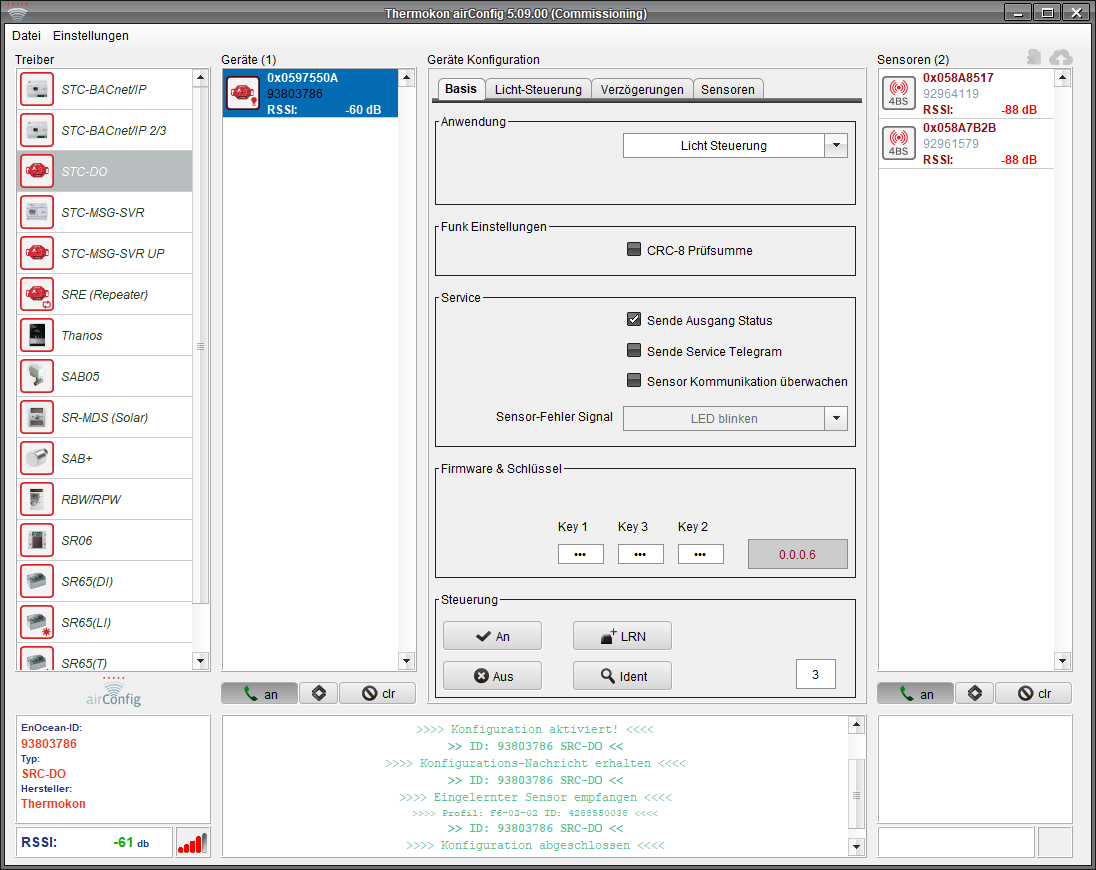This screenshot has width=1096, height=870.
Task: Click the cloud upload icon above Sensoren
Action: [1060, 58]
